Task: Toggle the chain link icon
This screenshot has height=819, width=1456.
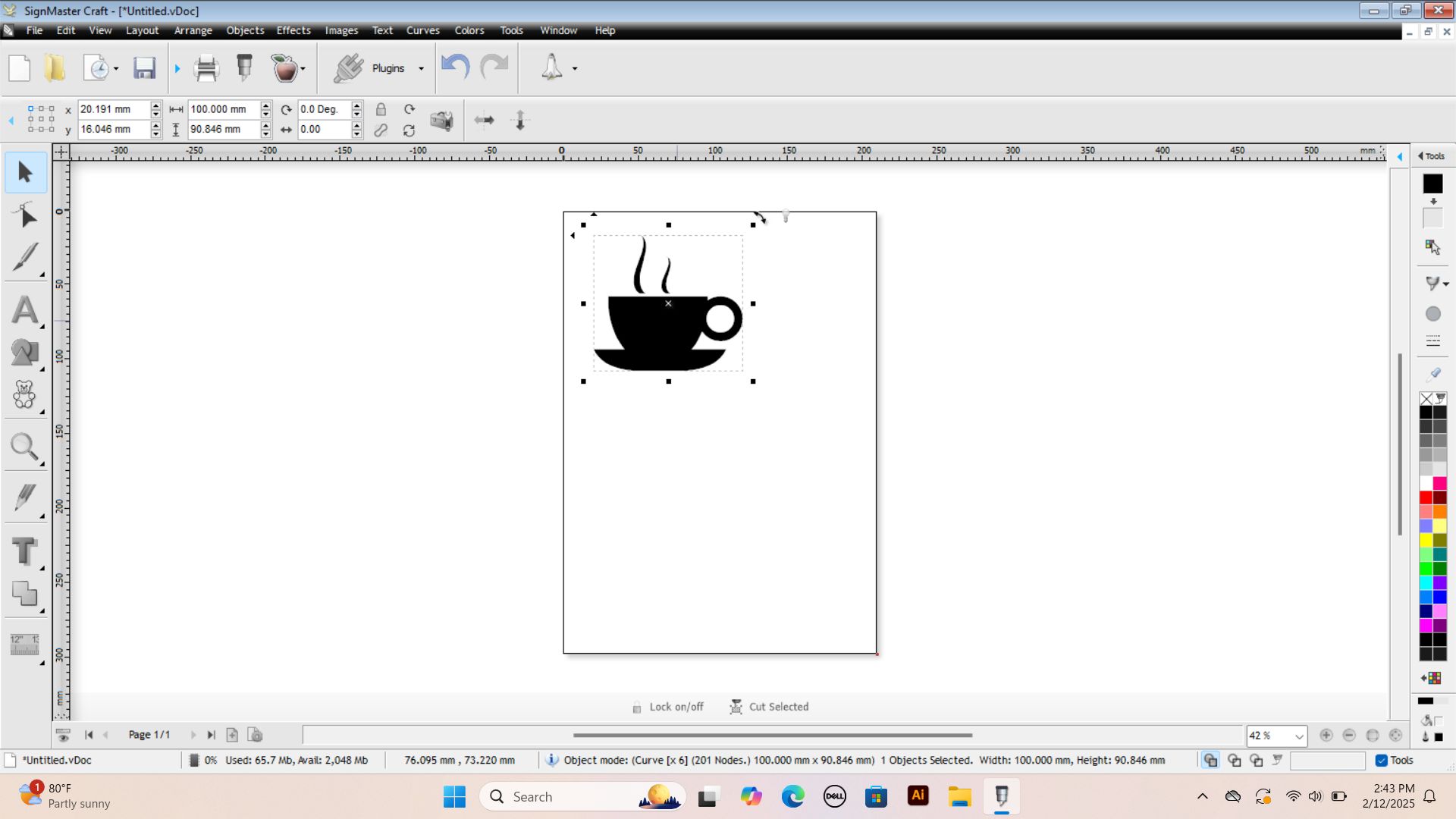Action: click(381, 130)
